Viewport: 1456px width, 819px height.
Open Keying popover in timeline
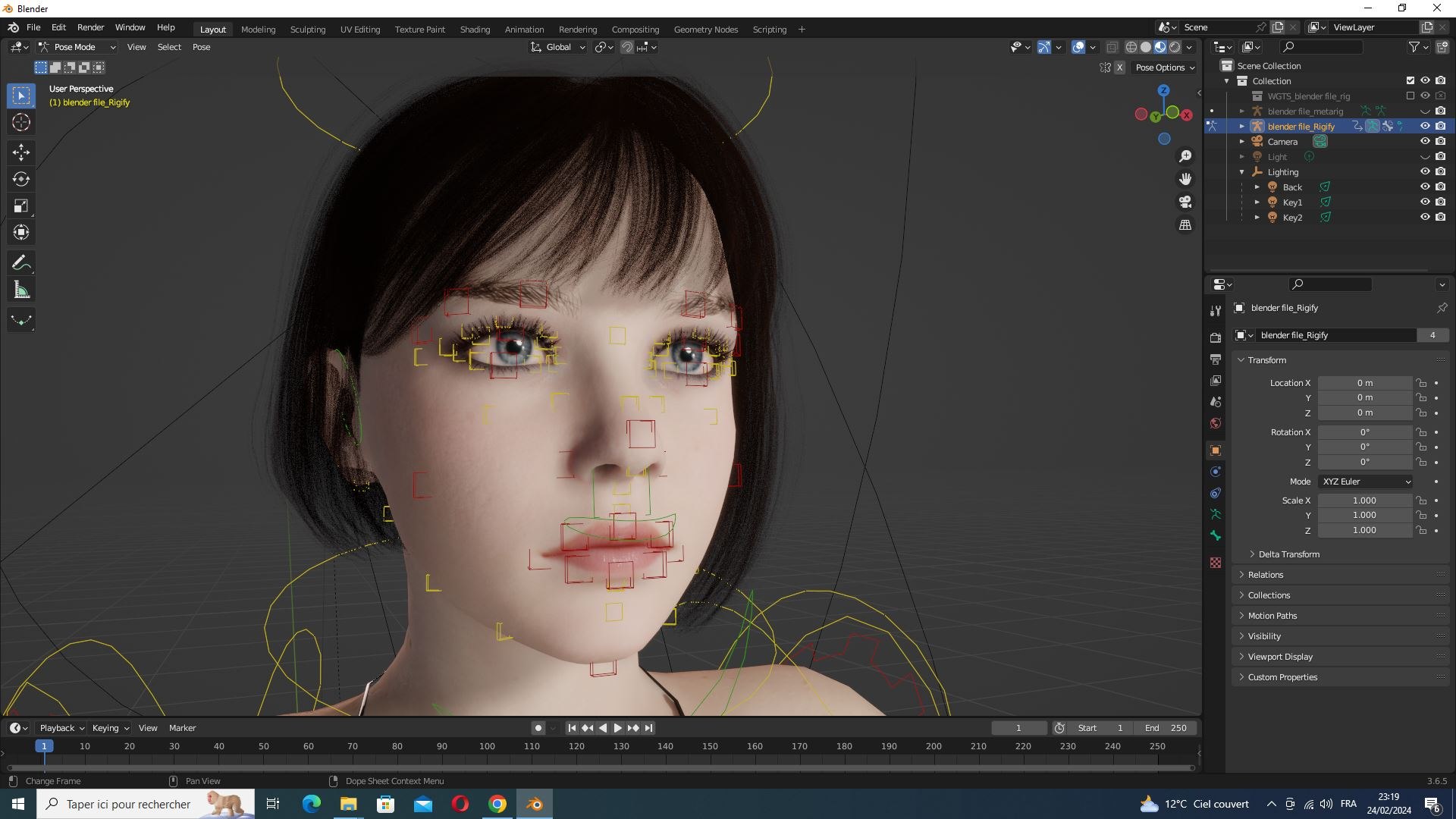110,728
